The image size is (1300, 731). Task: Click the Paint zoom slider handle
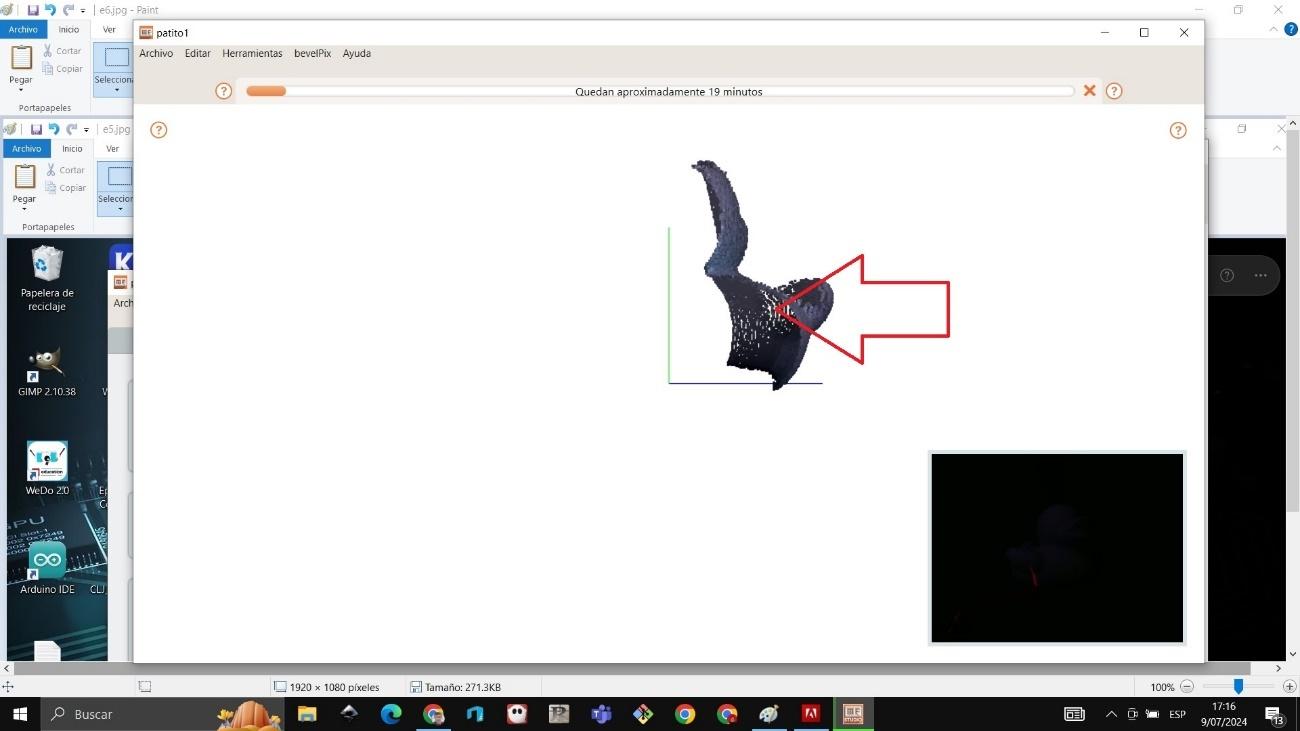pyautogui.click(x=1238, y=687)
